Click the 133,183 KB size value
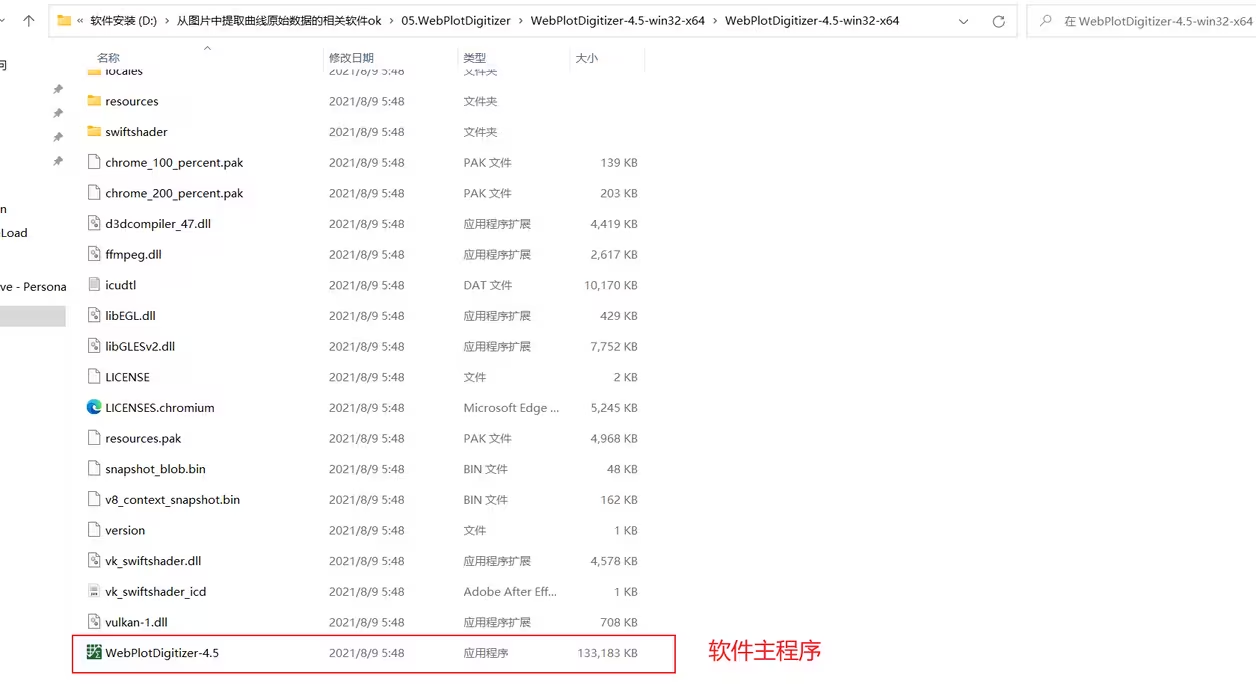 pos(607,653)
